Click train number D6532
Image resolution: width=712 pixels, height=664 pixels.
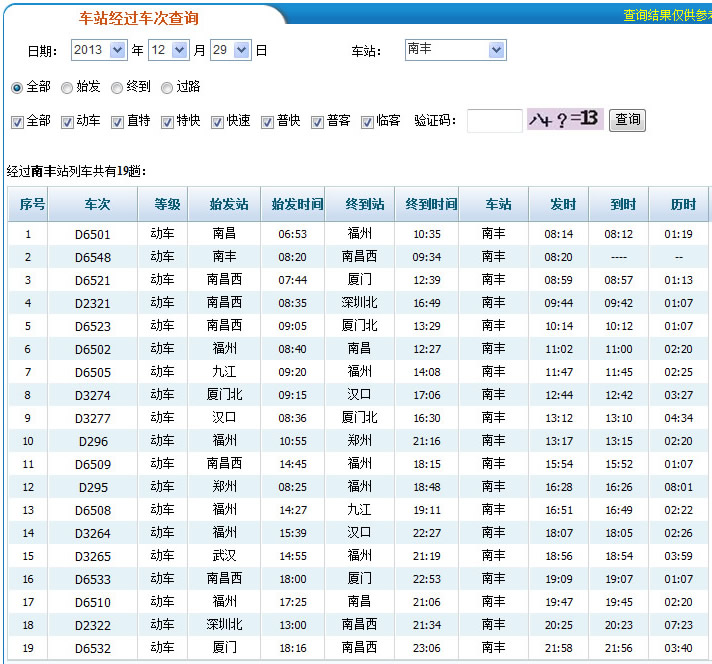tap(93, 649)
